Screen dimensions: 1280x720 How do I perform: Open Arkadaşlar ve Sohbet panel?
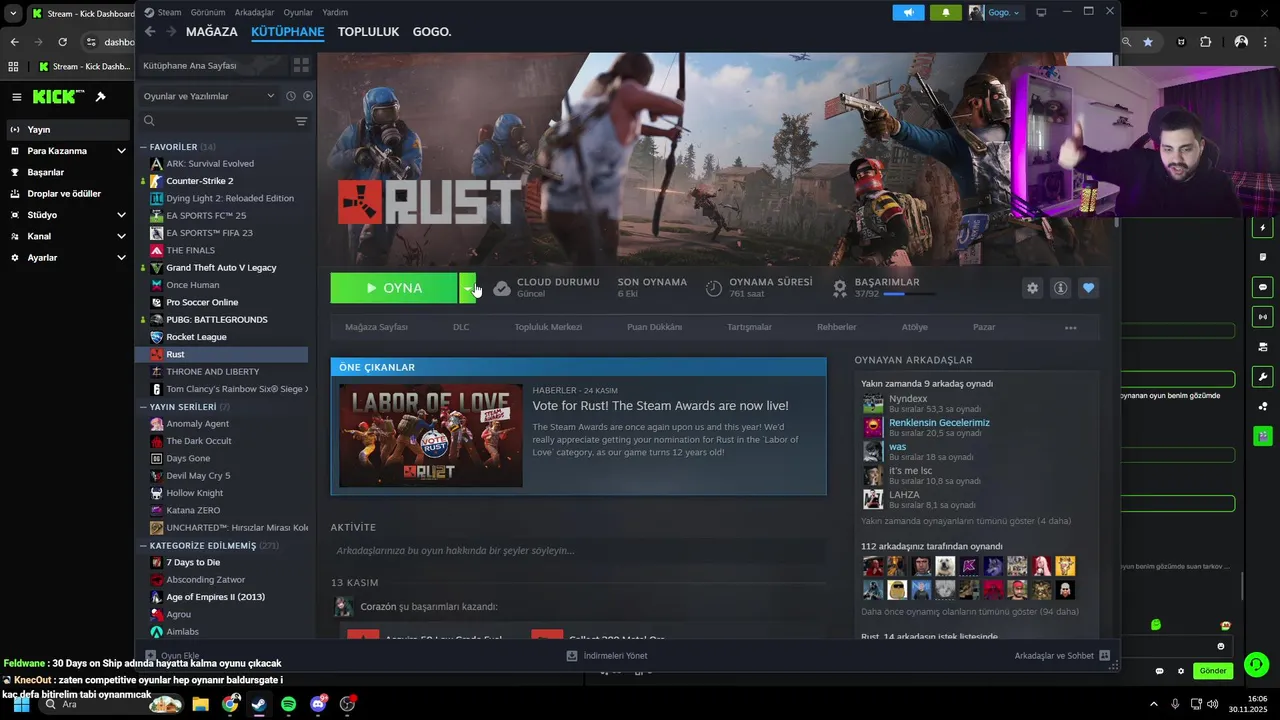(1062, 655)
